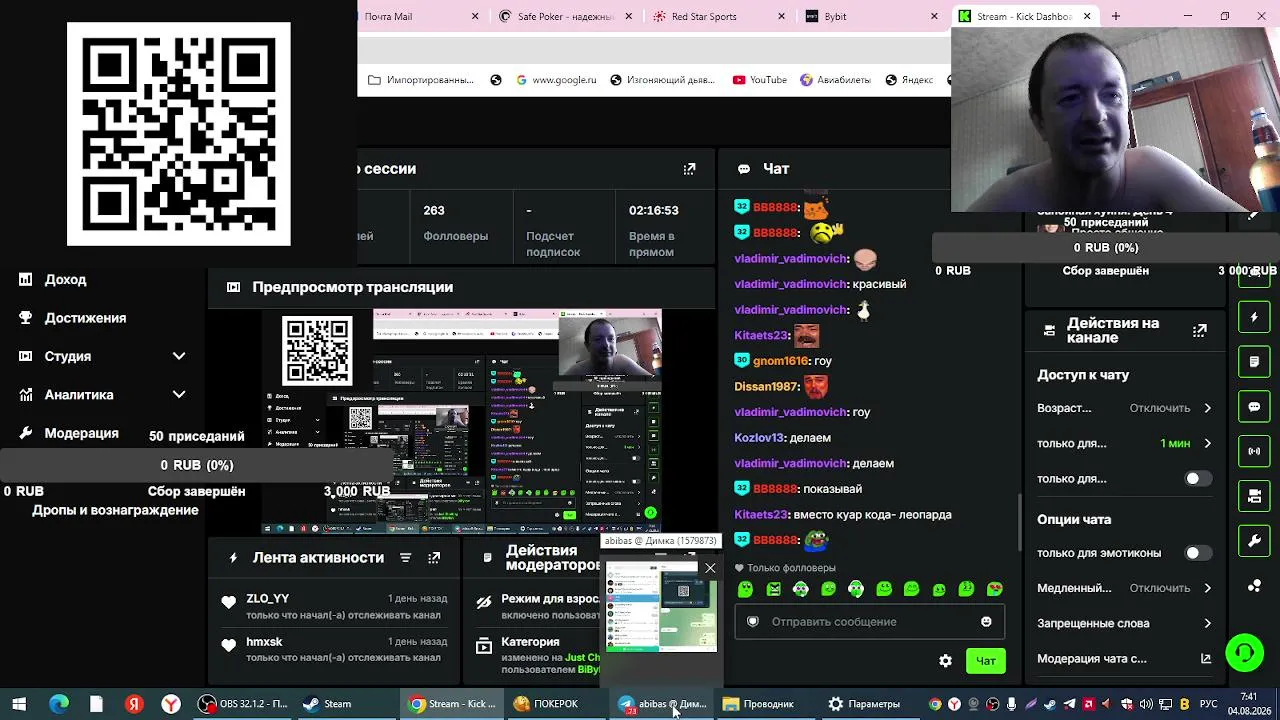Pop out the Лента активности panel
This screenshot has width=1280, height=720.
pyautogui.click(x=434, y=558)
